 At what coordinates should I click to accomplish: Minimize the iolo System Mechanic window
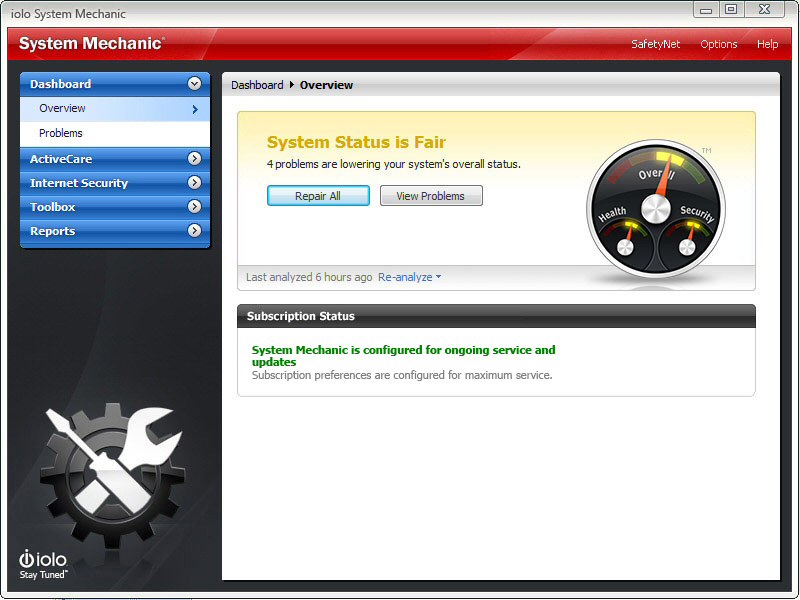click(706, 10)
